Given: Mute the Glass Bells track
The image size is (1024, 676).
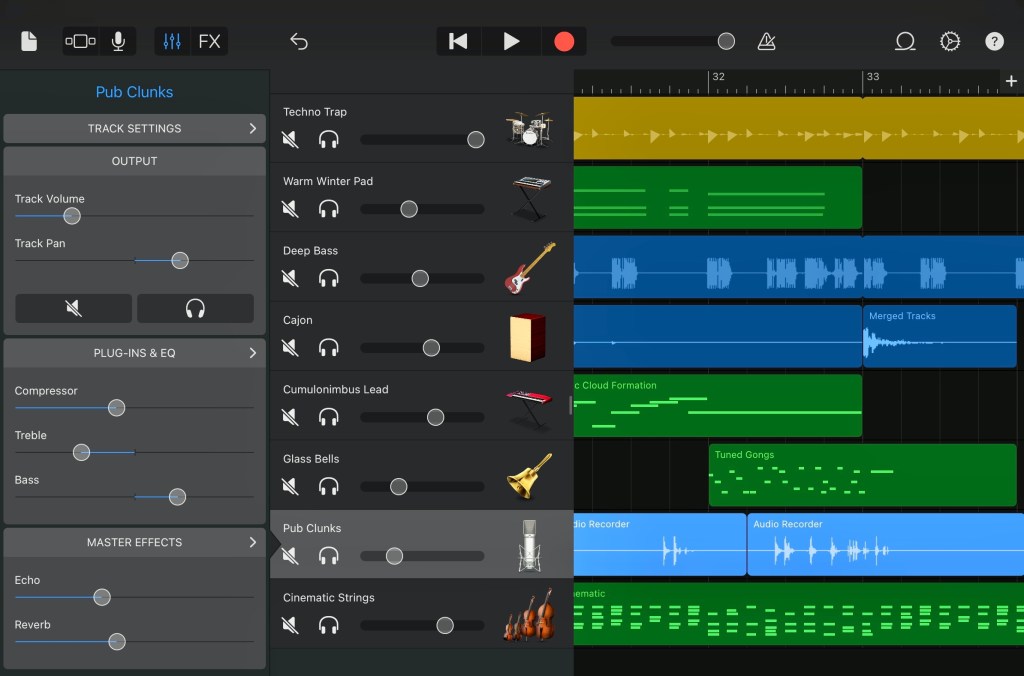Looking at the screenshot, I should pos(290,487).
